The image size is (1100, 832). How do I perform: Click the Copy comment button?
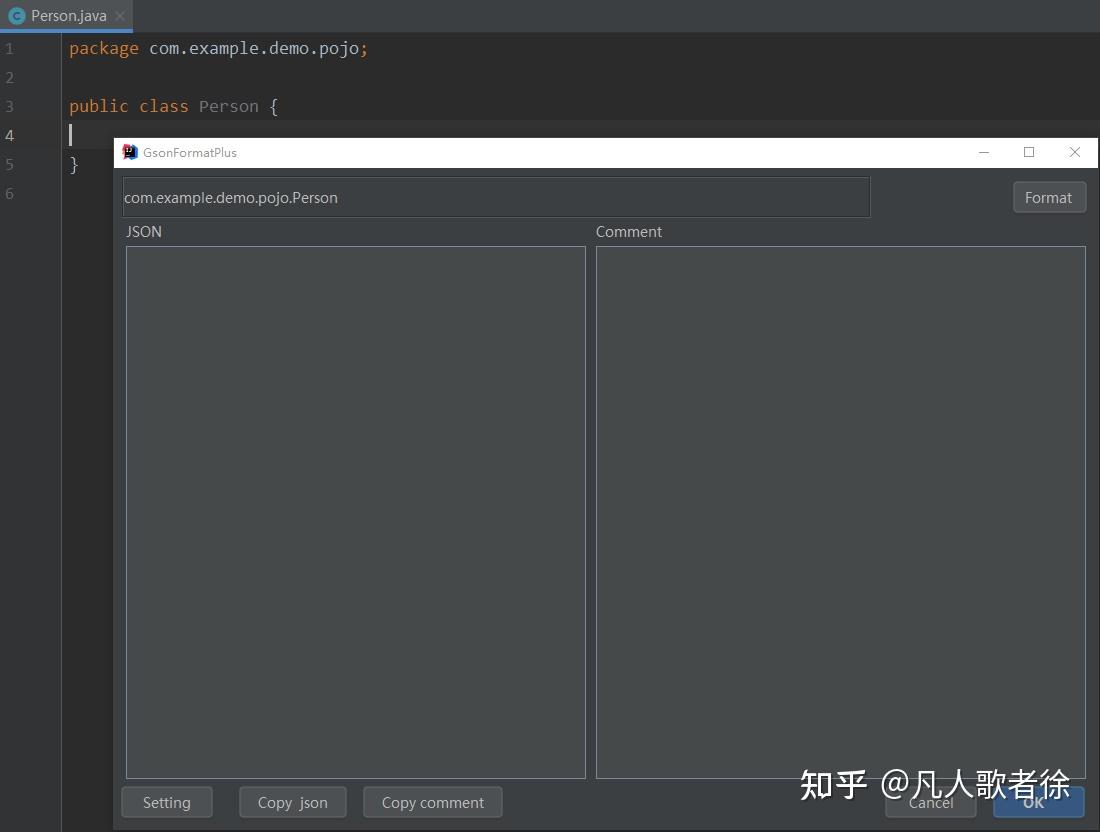[432, 802]
